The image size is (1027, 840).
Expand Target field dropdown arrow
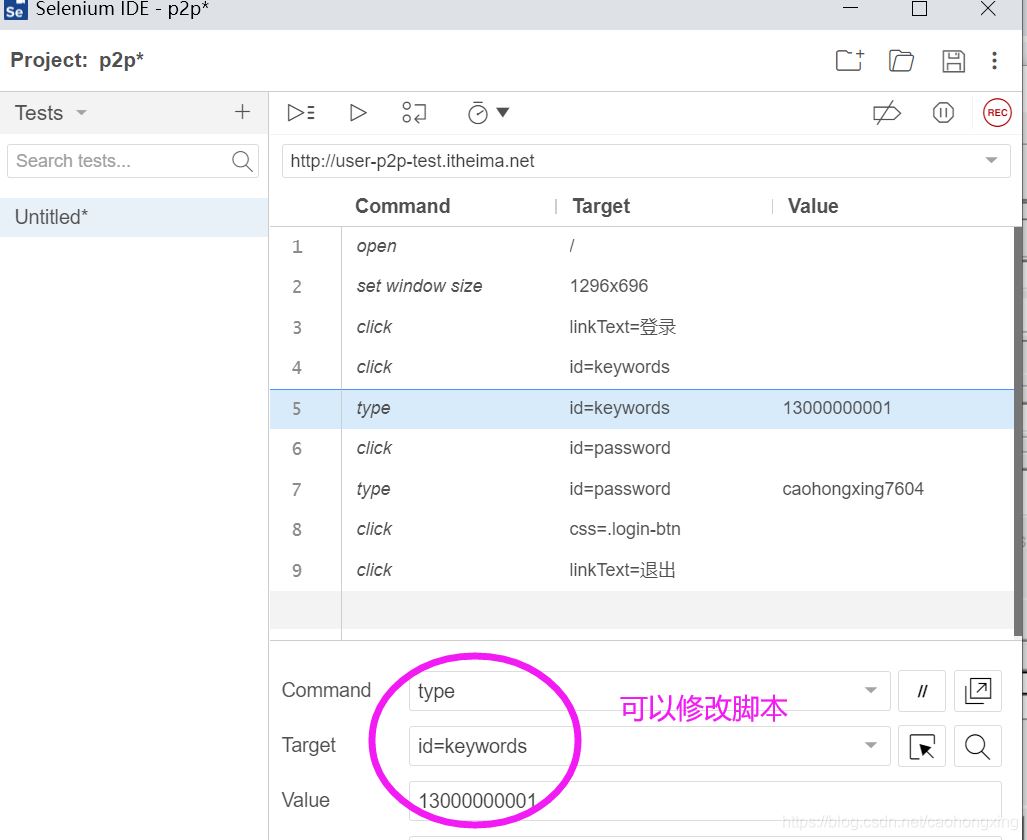[870, 745]
